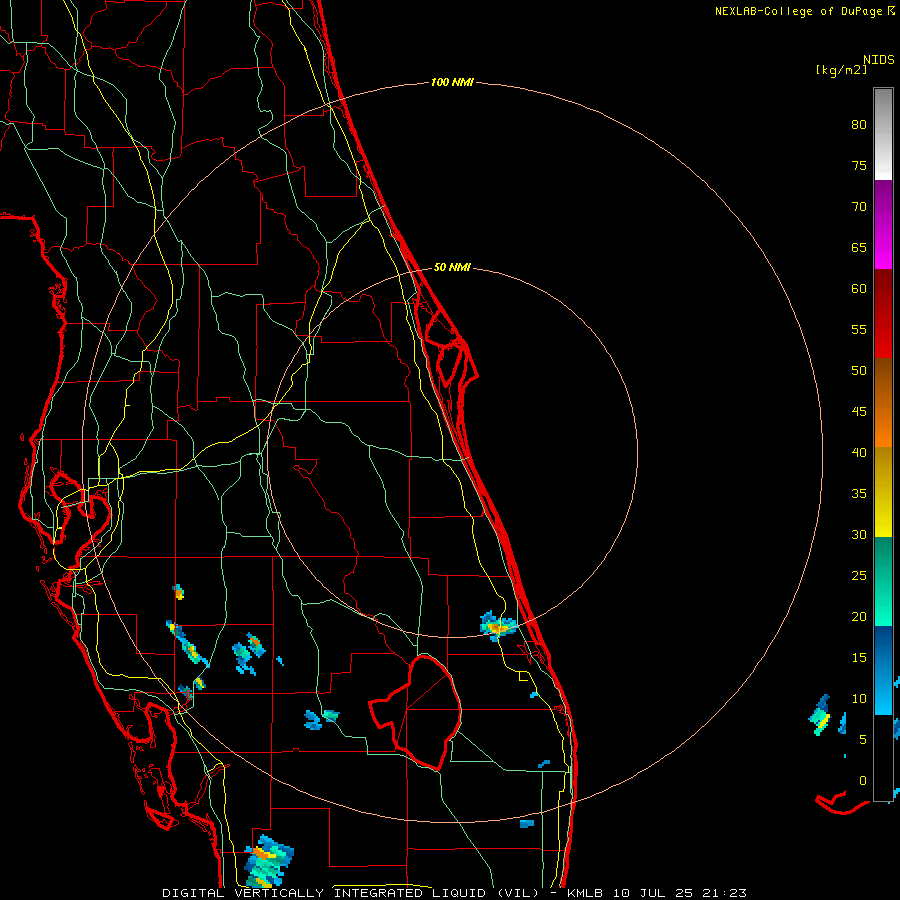Click the 15 value on the VIL scale

coord(859,658)
